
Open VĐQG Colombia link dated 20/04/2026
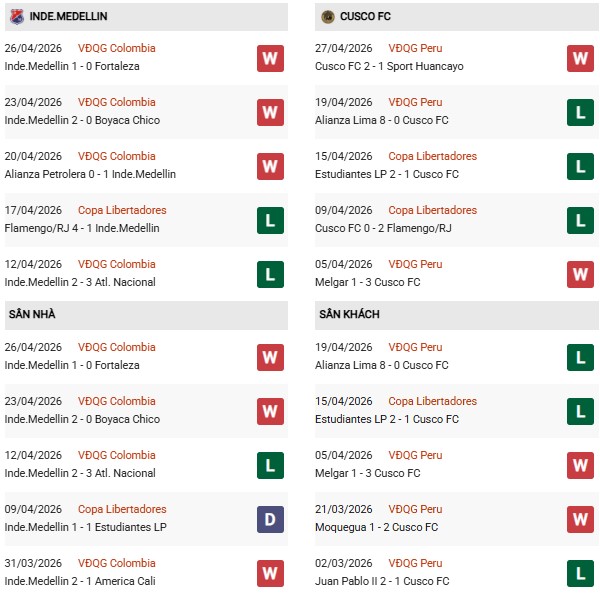click(117, 157)
